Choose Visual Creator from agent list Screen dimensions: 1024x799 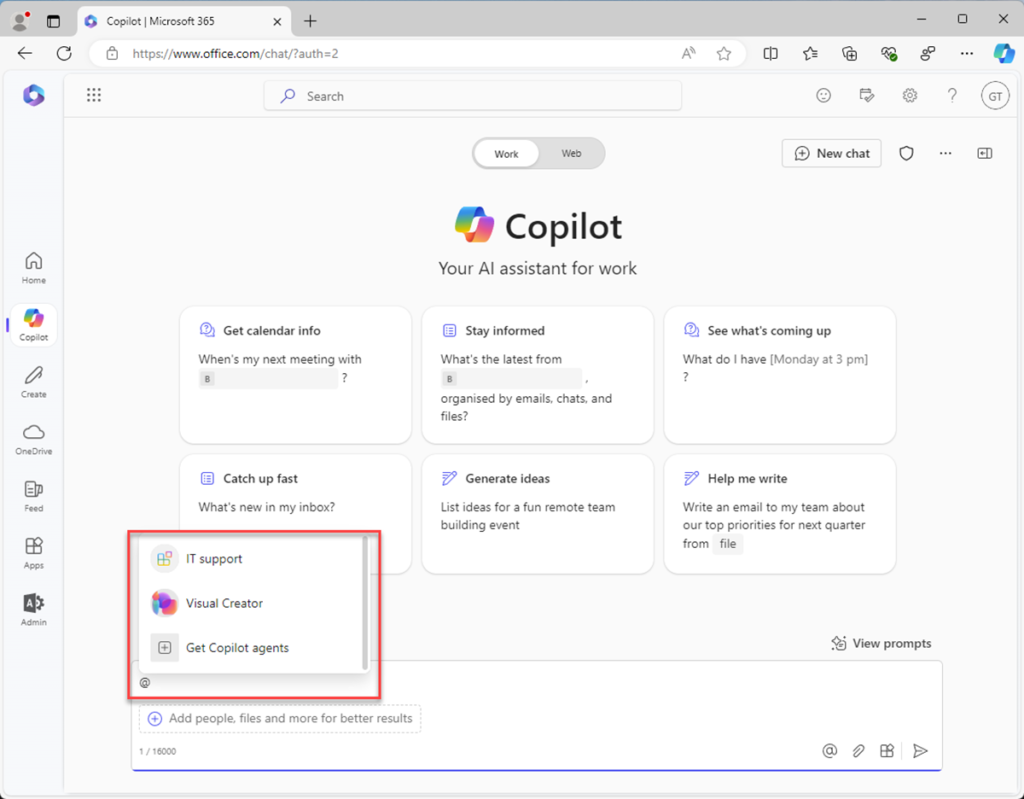coord(224,603)
